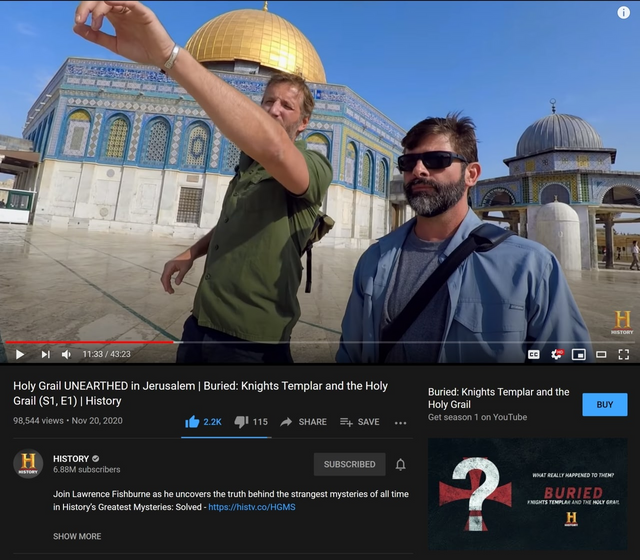
Task: Click the SUBSCRIBED button
Action: [349, 464]
